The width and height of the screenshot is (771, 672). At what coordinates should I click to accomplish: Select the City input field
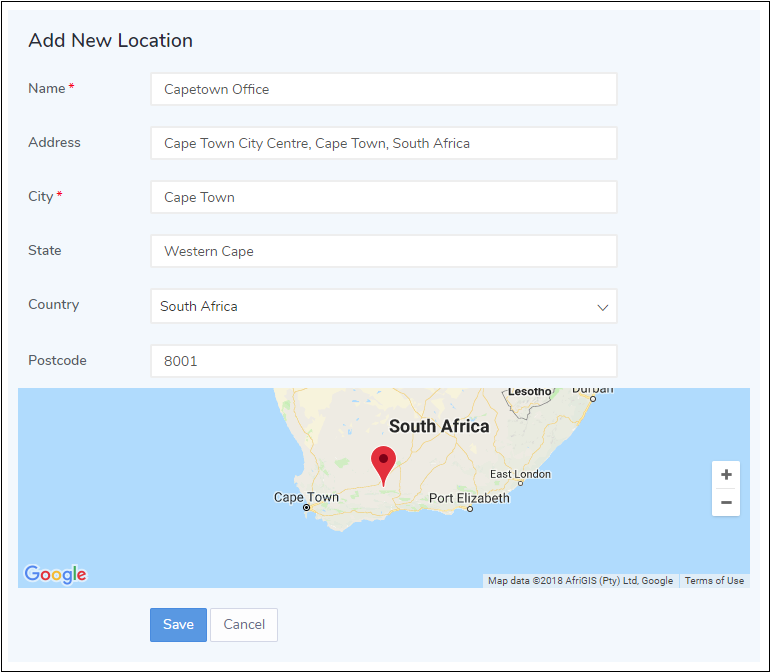383,197
